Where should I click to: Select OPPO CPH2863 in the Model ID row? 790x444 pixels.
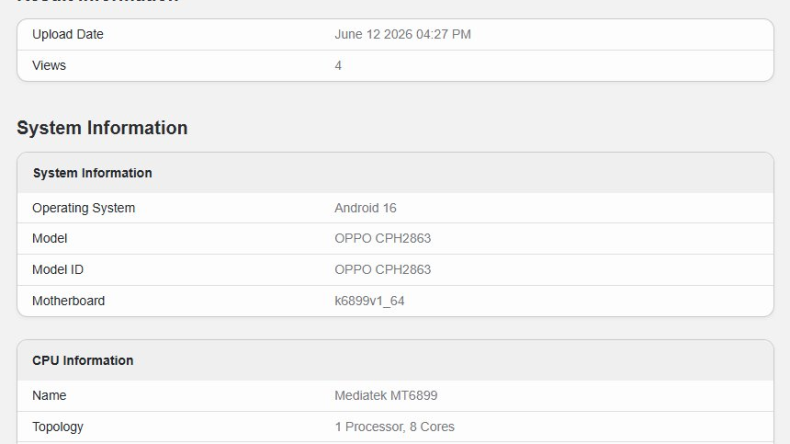pyautogui.click(x=382, y=270)
